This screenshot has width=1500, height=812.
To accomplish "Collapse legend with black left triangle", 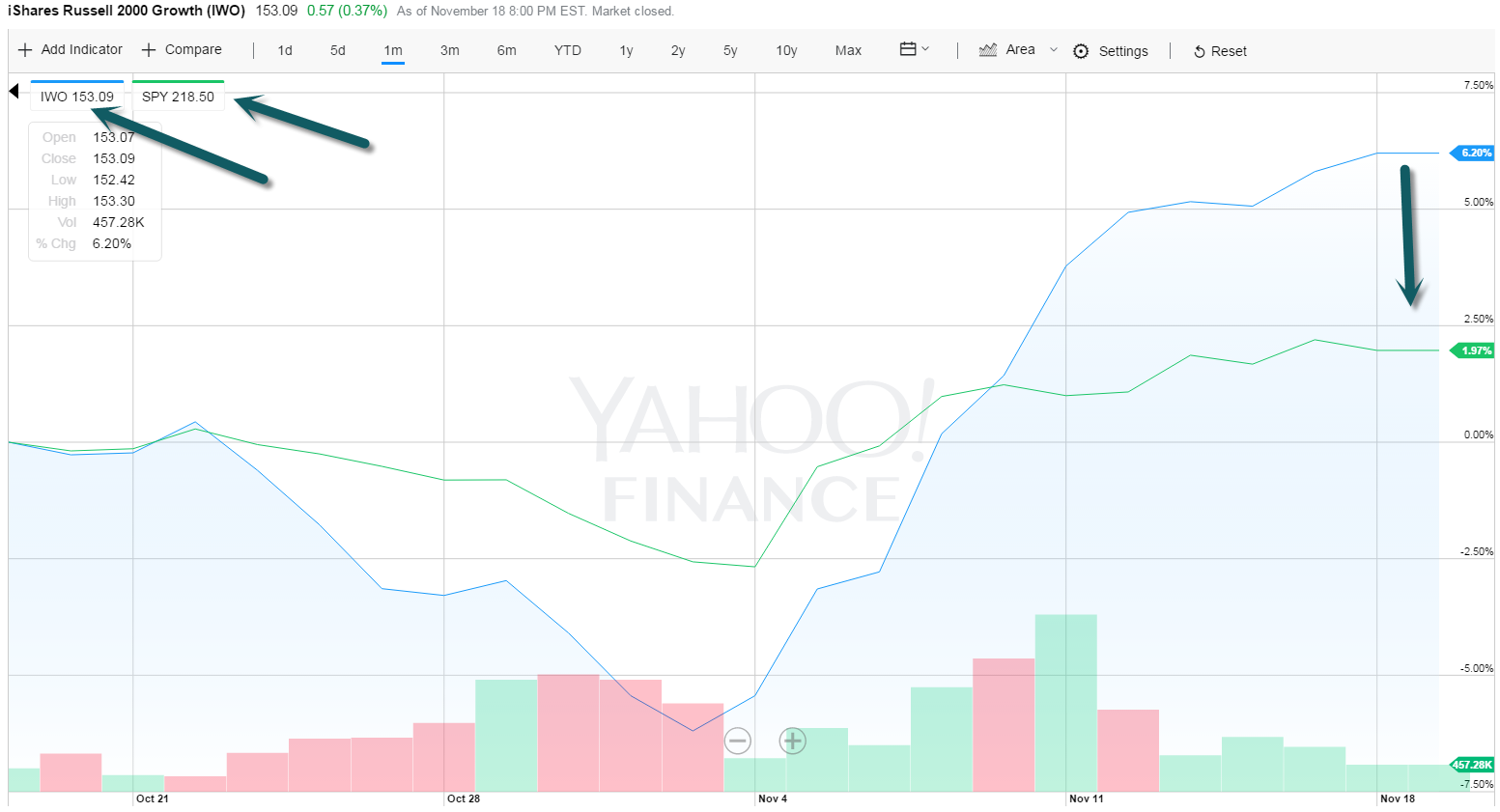I will 14,91.
